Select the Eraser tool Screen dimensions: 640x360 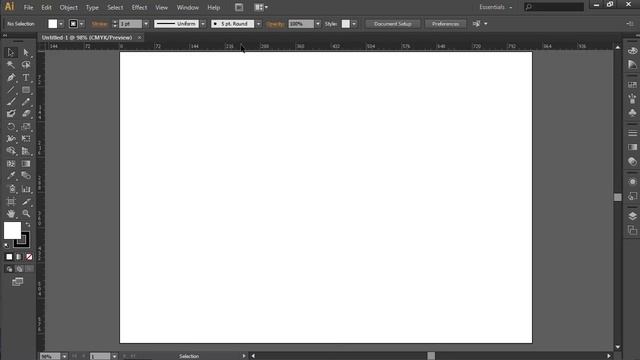(26, 114)
